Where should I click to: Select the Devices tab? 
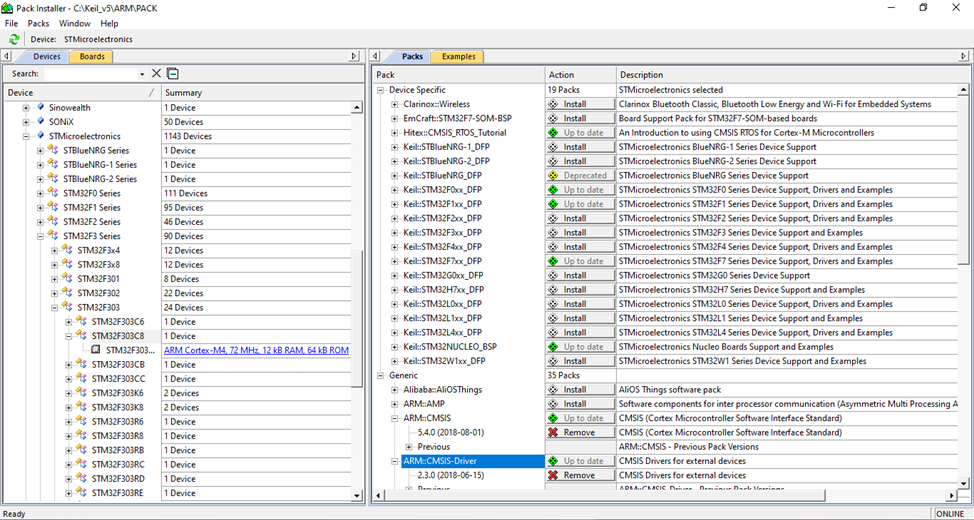click(47, 57)
